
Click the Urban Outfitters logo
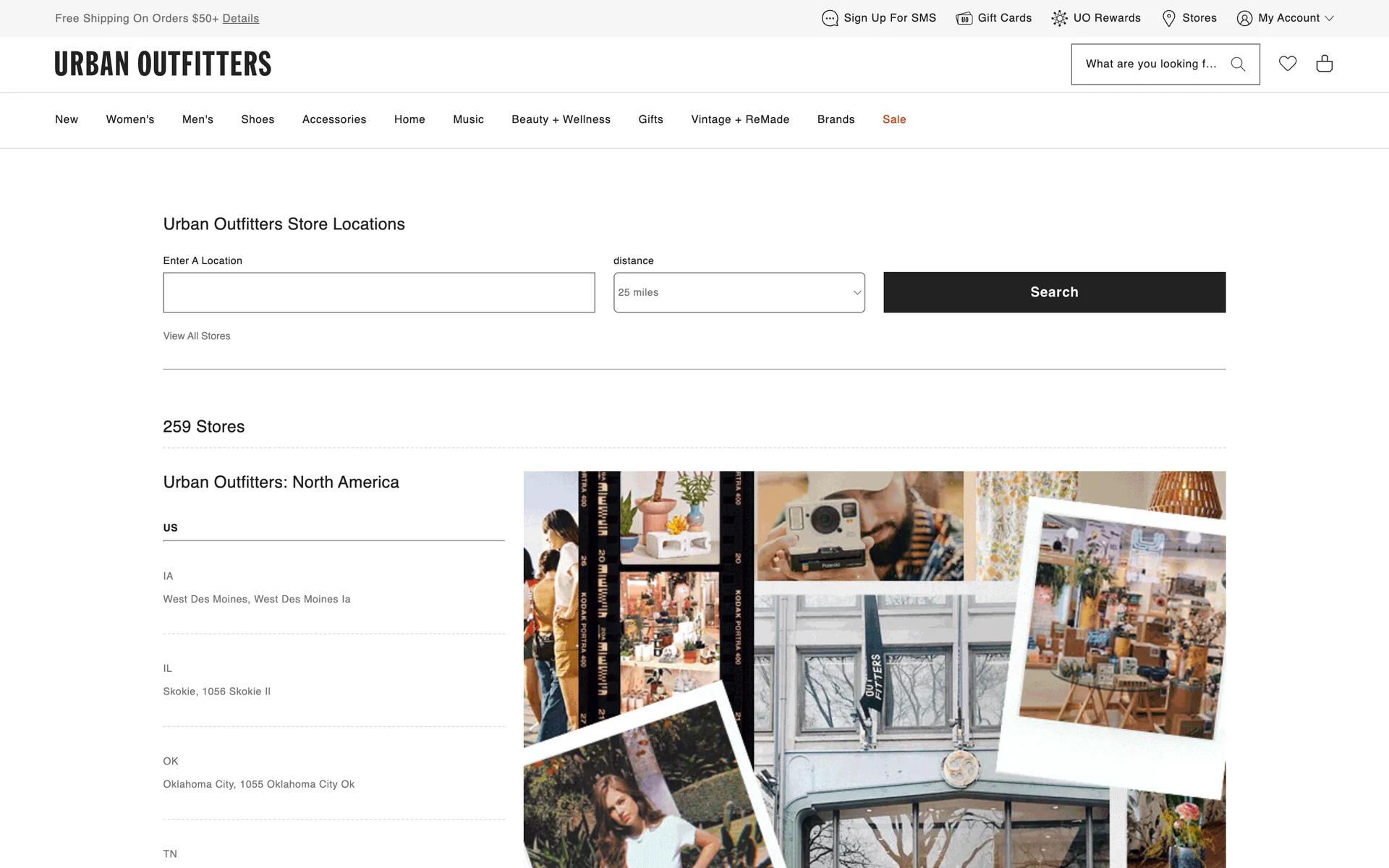click(x=163, y=64)
